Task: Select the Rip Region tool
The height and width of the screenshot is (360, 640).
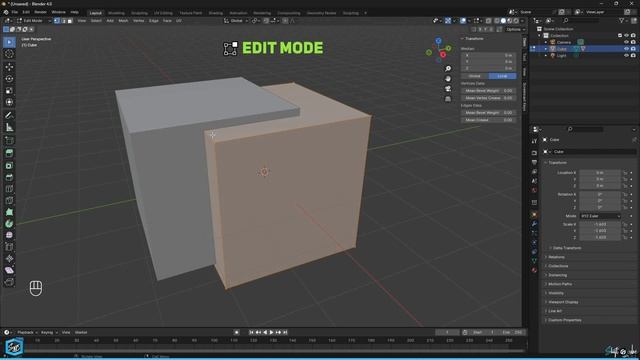Action: pos(9,282)
